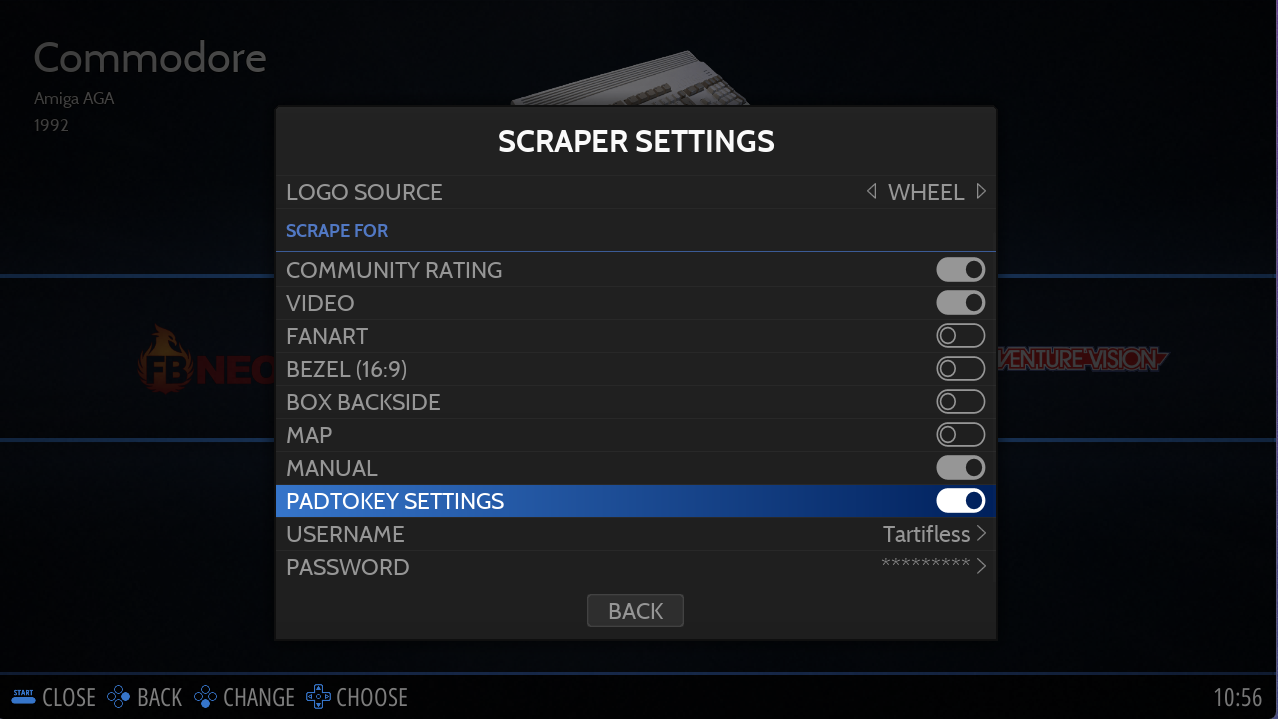Viewport: 1278px width, 719px height.
Task: Click the Change controller button icon
Action: tap(205, 697)
